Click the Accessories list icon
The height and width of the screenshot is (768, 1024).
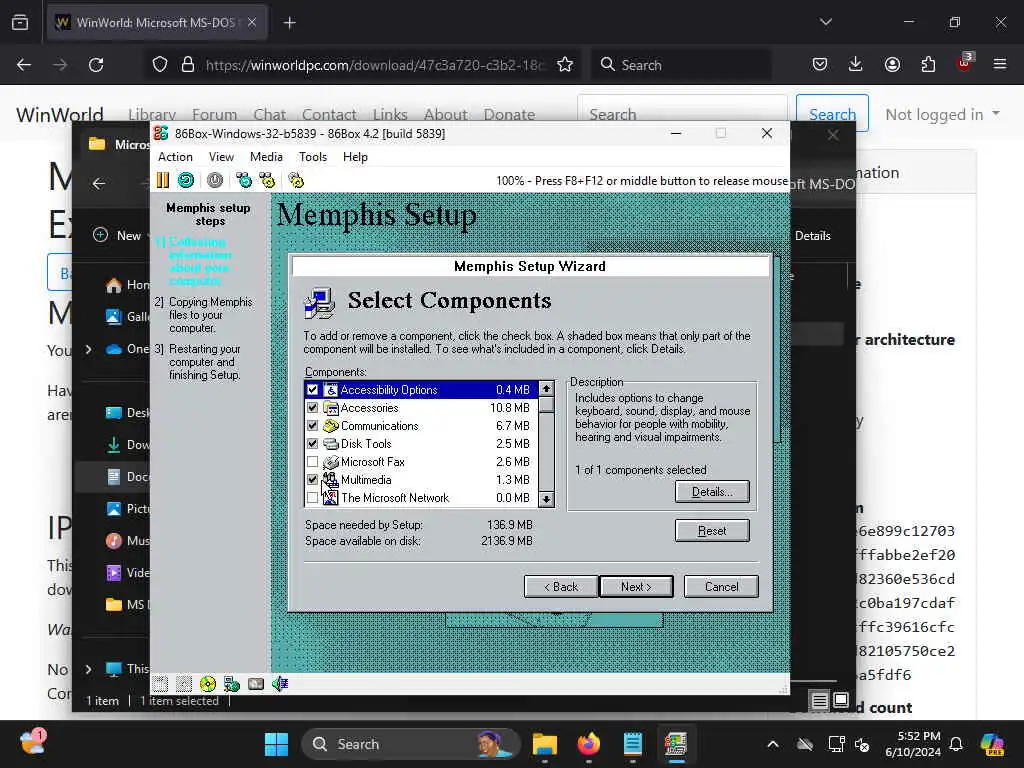point(331,408)
